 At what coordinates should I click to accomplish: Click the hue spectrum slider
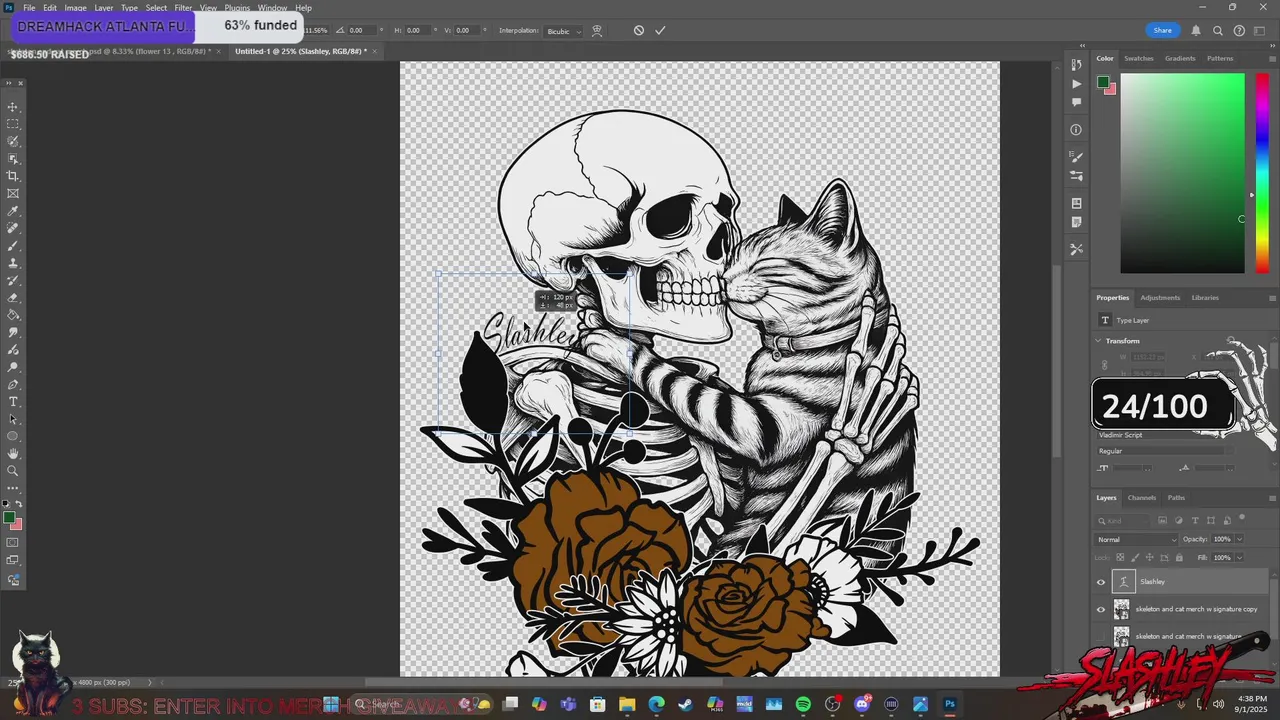pyautogui.click(x=1262, y=172)
